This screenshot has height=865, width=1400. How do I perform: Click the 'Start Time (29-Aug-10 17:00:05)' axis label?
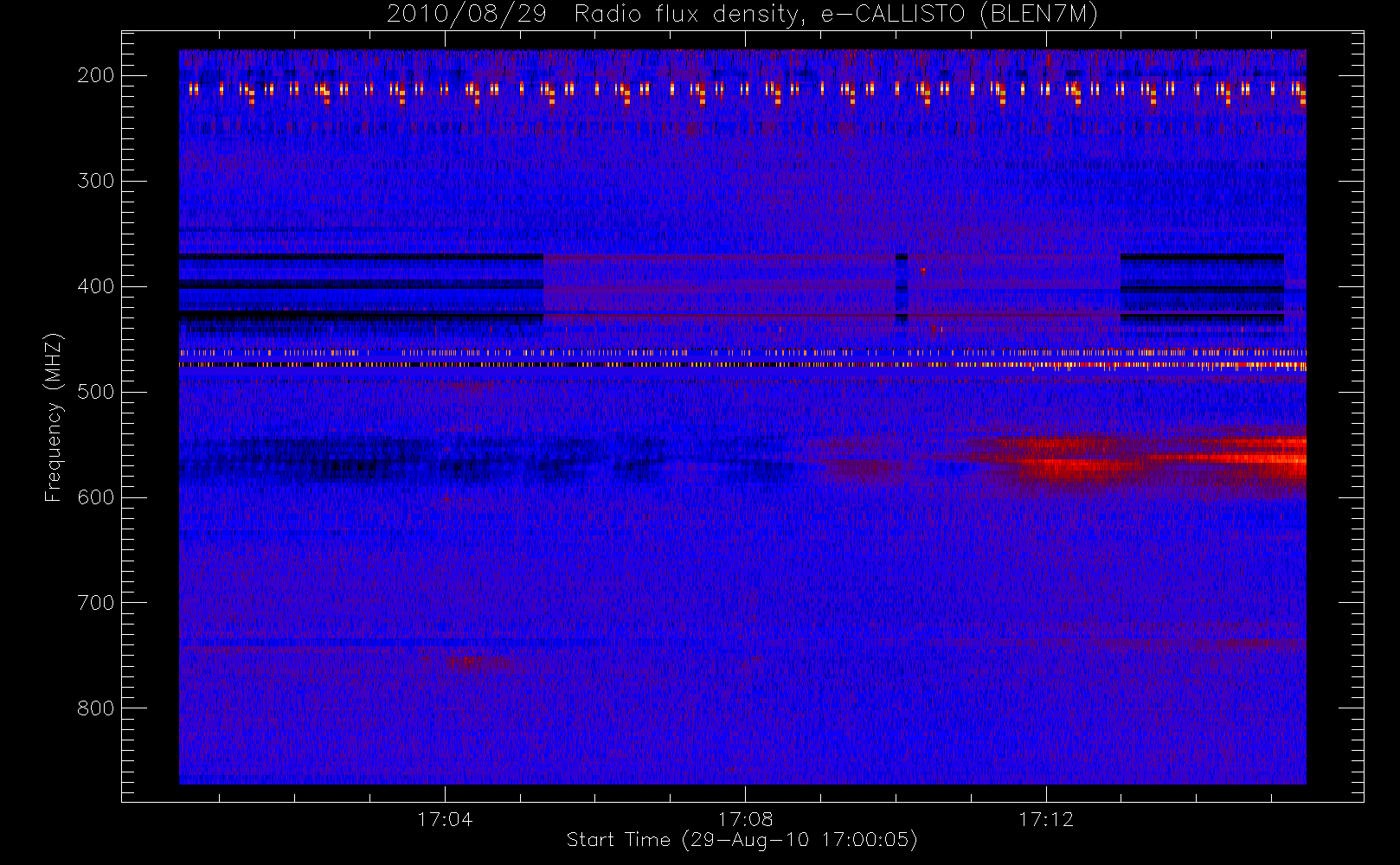click(x=742, y=840)
